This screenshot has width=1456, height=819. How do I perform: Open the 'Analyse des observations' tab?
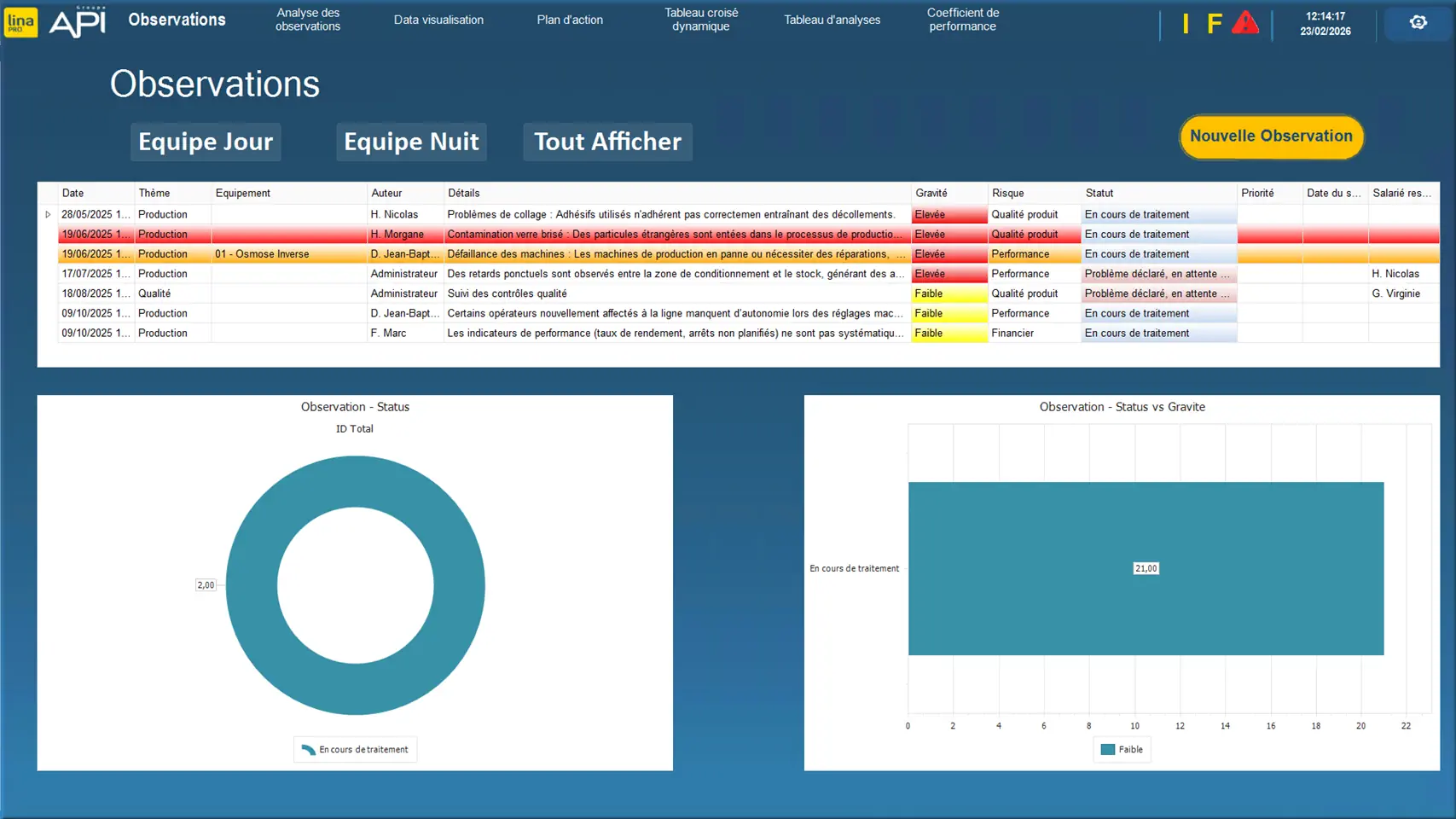click(308, 20)
